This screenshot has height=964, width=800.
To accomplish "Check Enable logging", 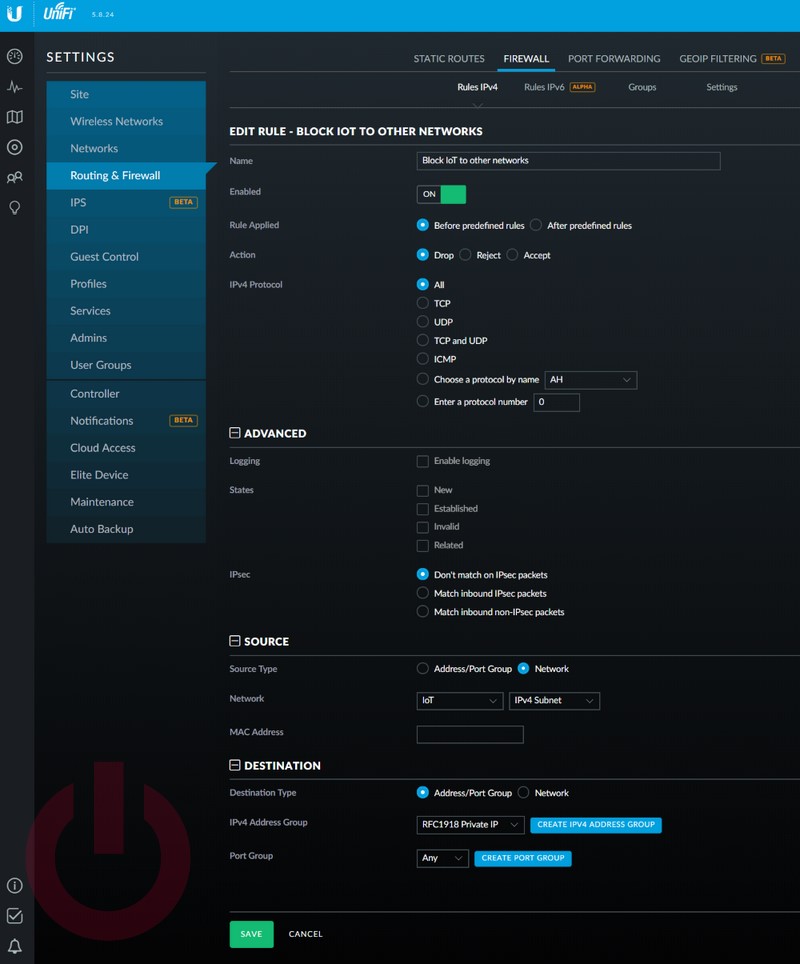I will coord(422,461).
